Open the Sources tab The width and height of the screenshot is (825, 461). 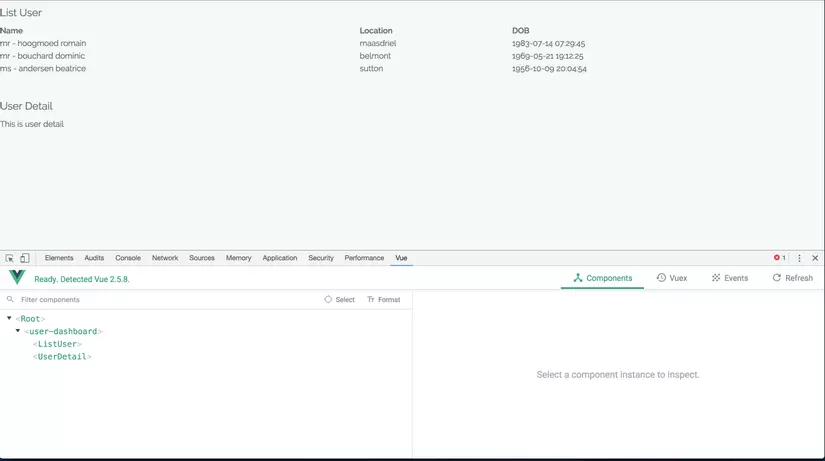tap(202, 258)
